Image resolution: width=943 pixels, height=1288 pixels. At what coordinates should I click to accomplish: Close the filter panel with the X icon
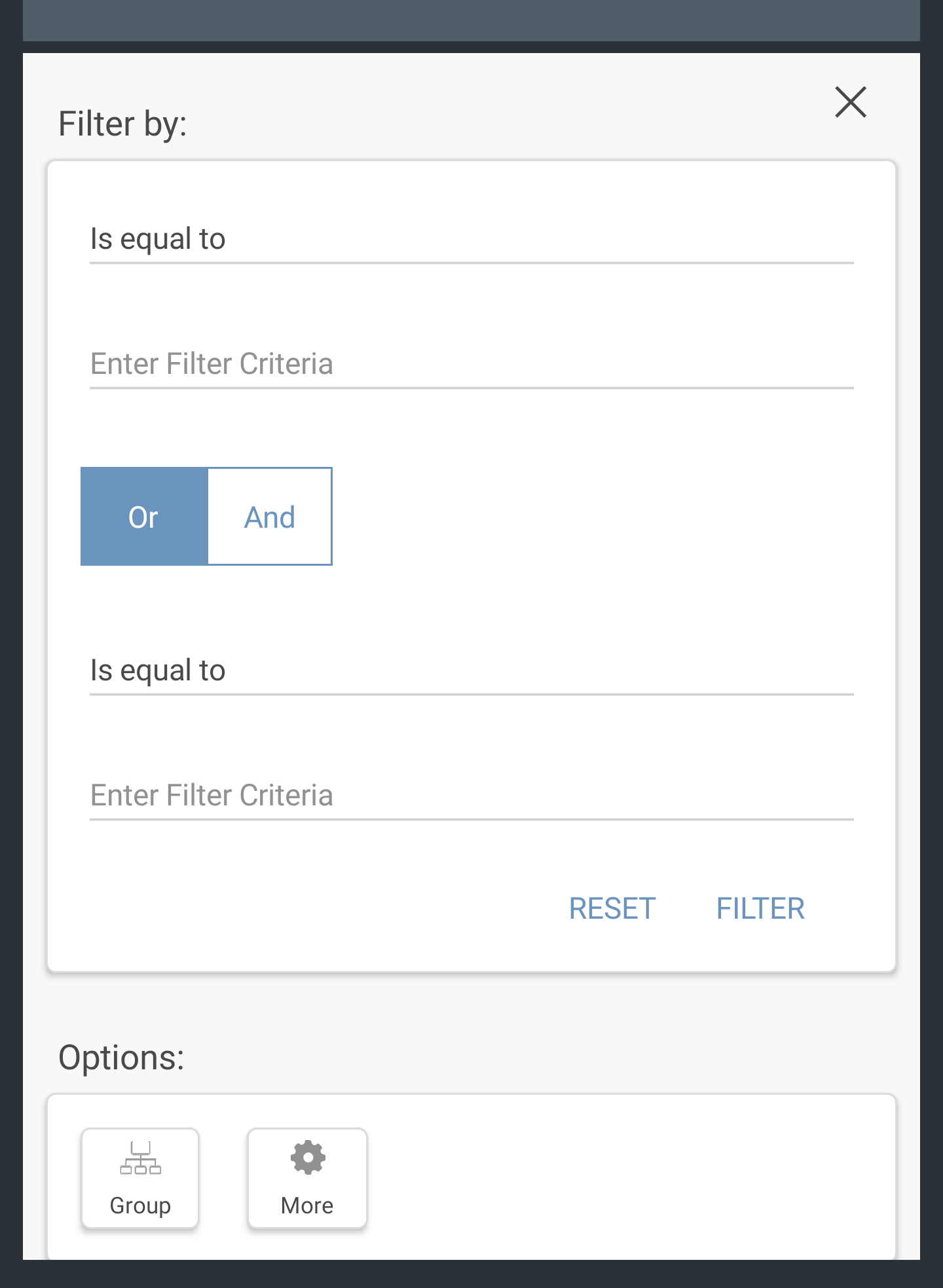click(851, 102)
